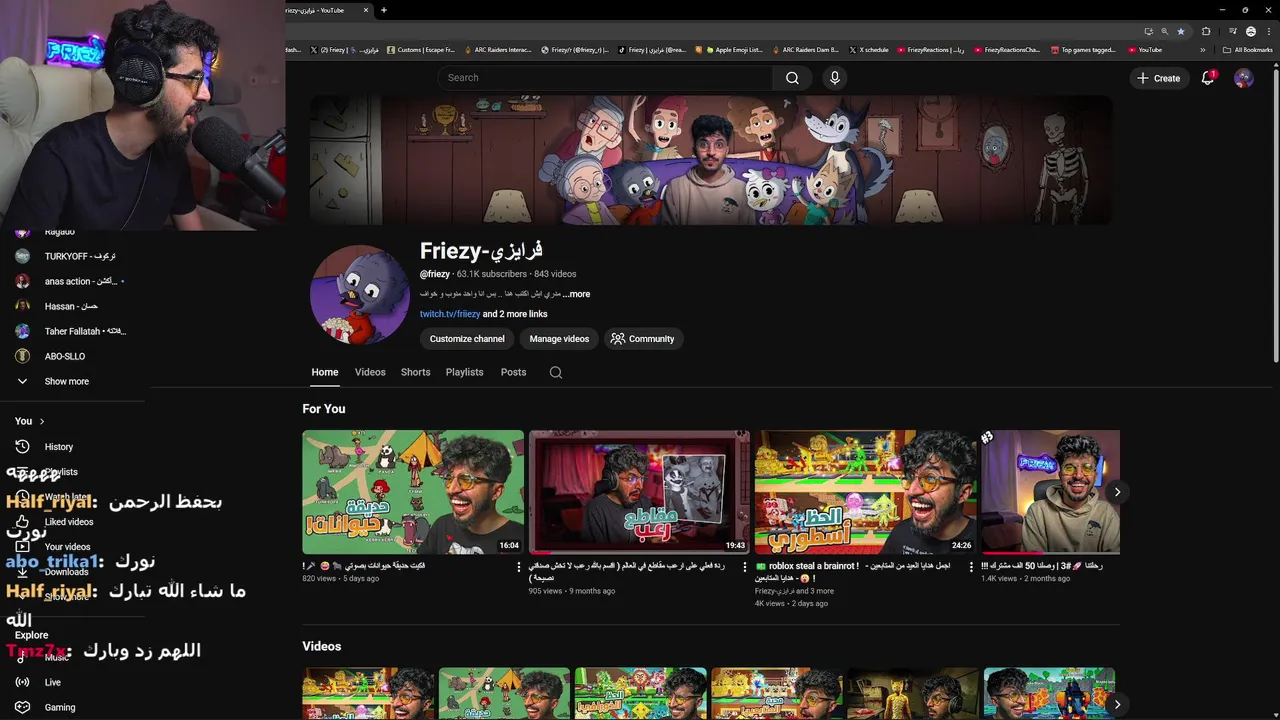Open the 'Customs | Escape Fr...' bookmark
Screen dimensions: 1280x720
point(419,49)
